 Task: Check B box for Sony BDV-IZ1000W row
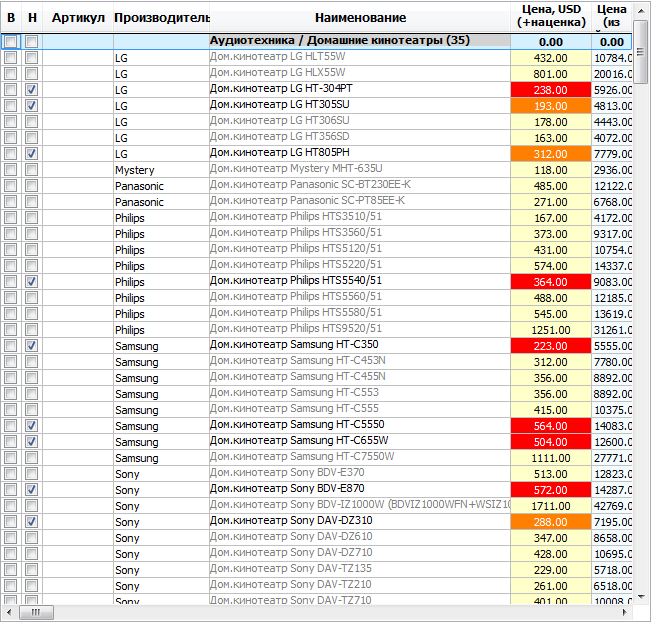[11, 506]
